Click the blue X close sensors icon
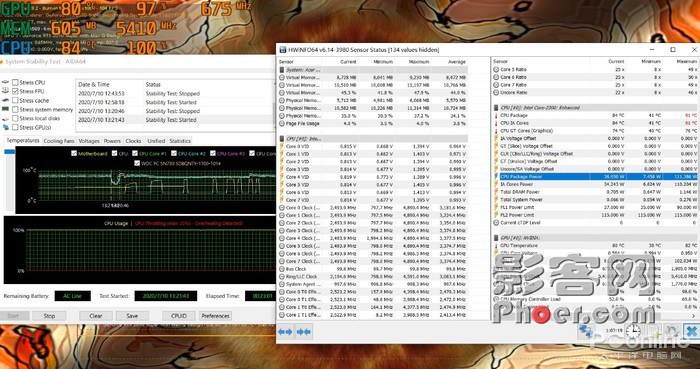 [x=691, y=331]
